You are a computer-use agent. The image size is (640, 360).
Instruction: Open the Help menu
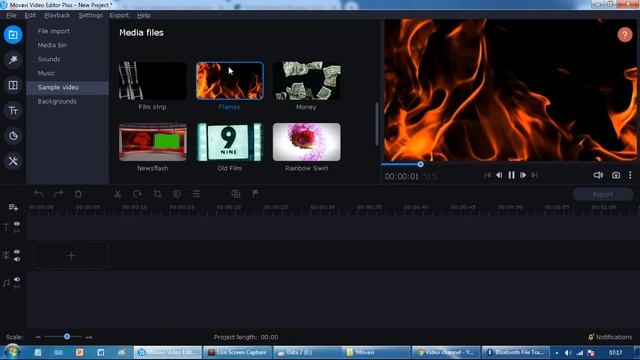coord(144,15)
